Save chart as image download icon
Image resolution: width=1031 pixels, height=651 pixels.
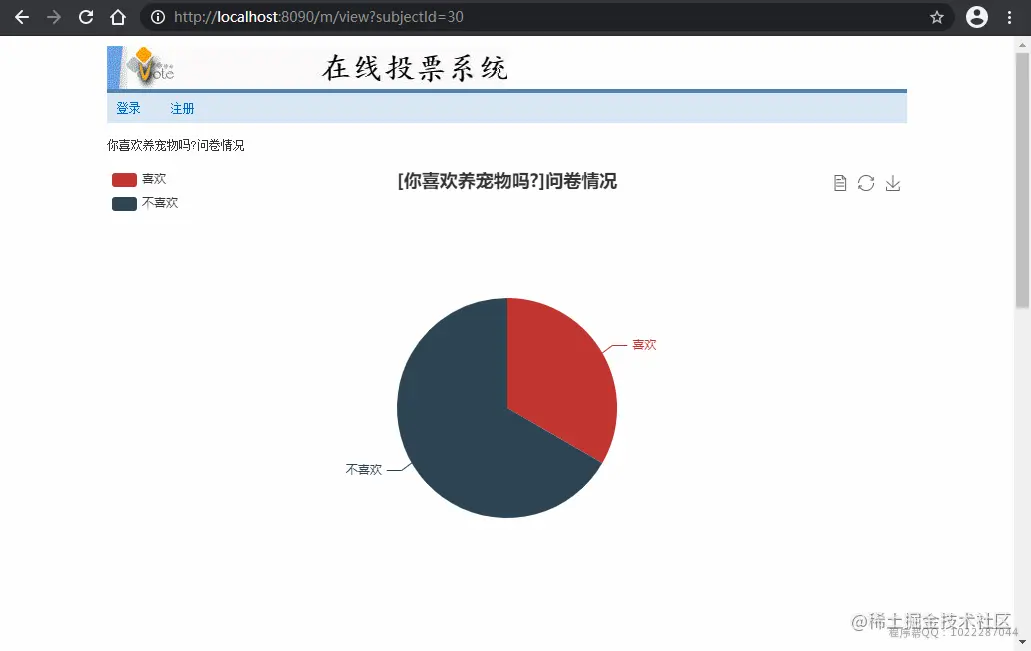[x=892, y=183]
